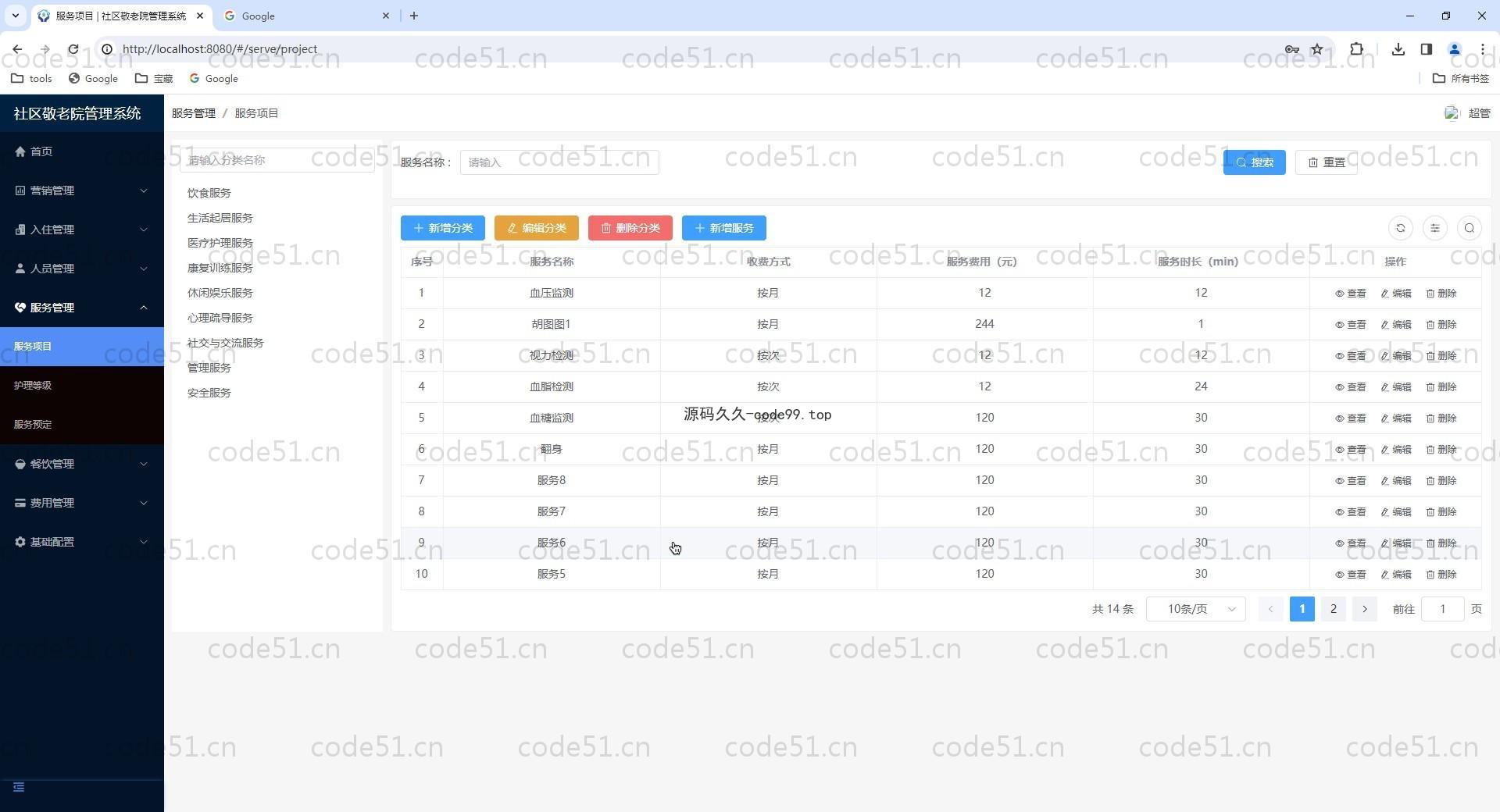Open a new browser tab

tap(414, 16)
